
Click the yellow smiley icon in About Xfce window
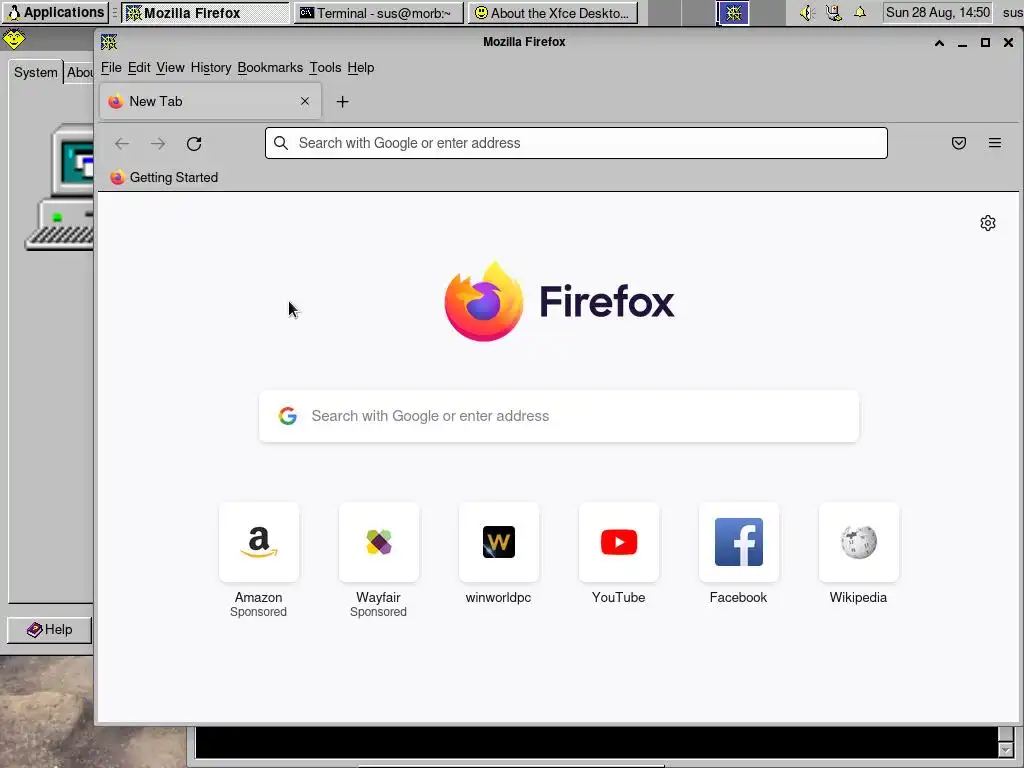pos(14,40)
